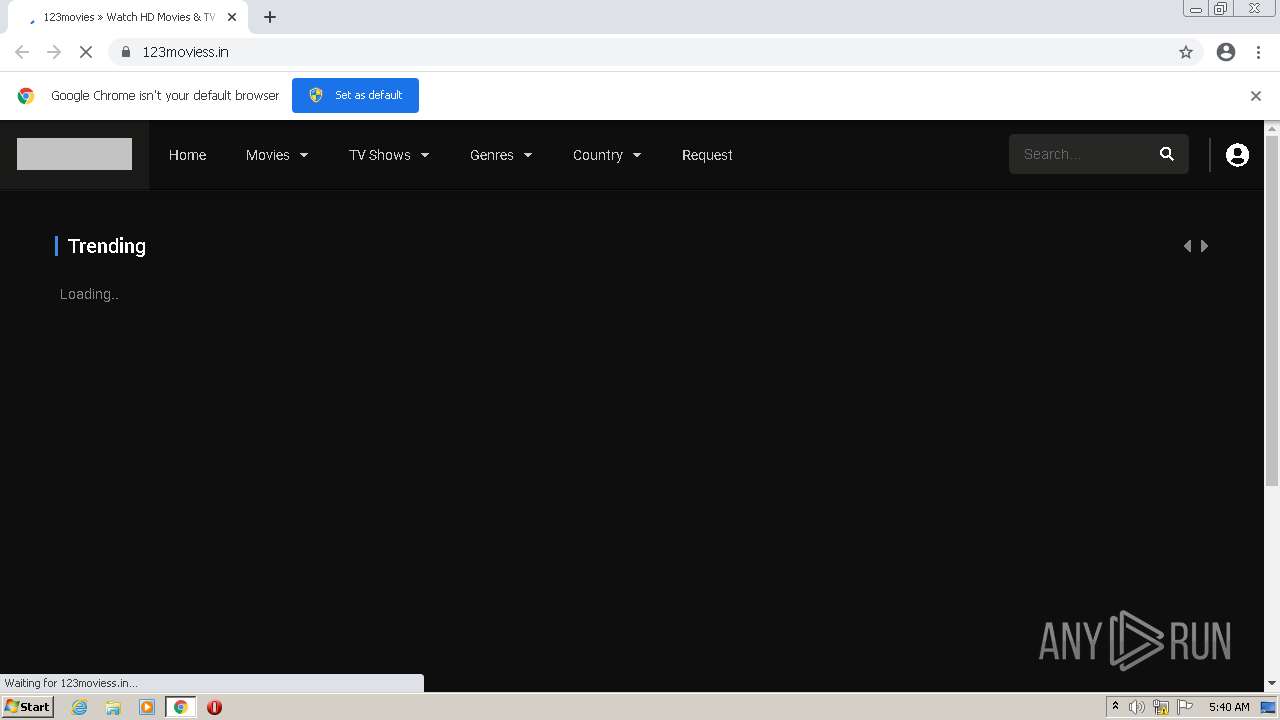Image resolution: width=1280 pixels, height=720 pixels.
Task: Open volume control in tray
Action: pyautogui.click(x=1137, y=707)
